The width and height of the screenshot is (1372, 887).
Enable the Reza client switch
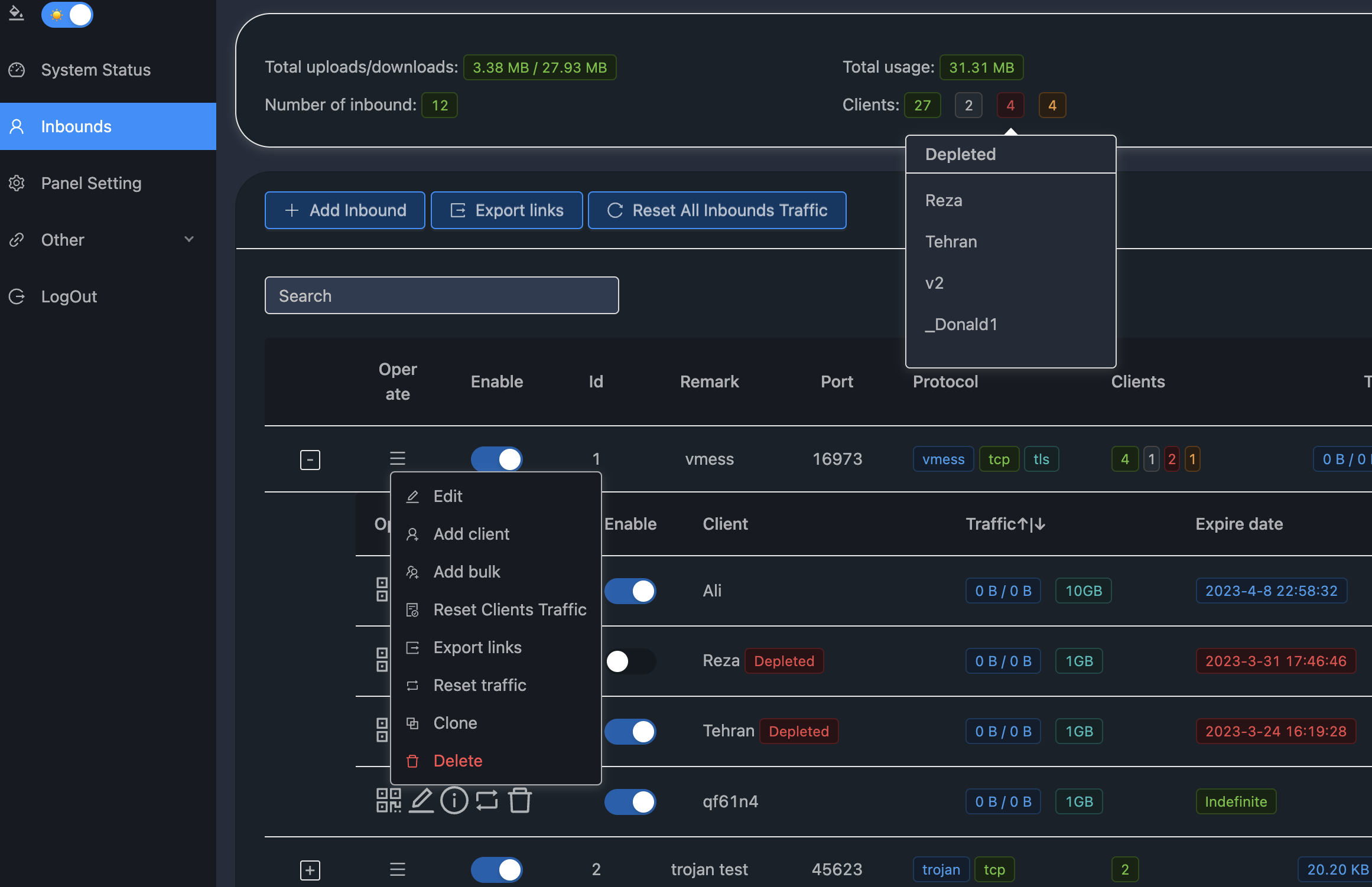[x=630, y=661]
